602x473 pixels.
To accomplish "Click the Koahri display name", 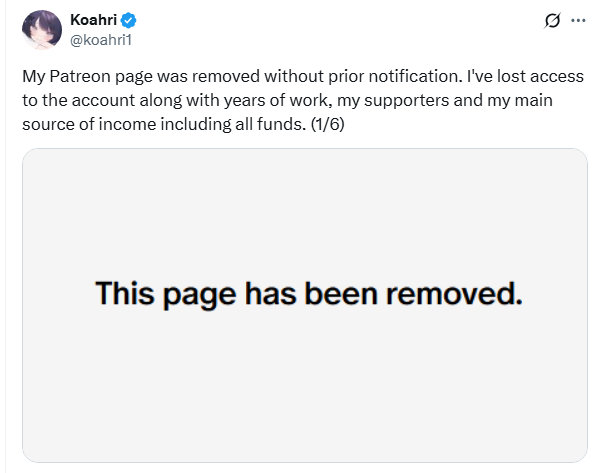I will (93, 19).
